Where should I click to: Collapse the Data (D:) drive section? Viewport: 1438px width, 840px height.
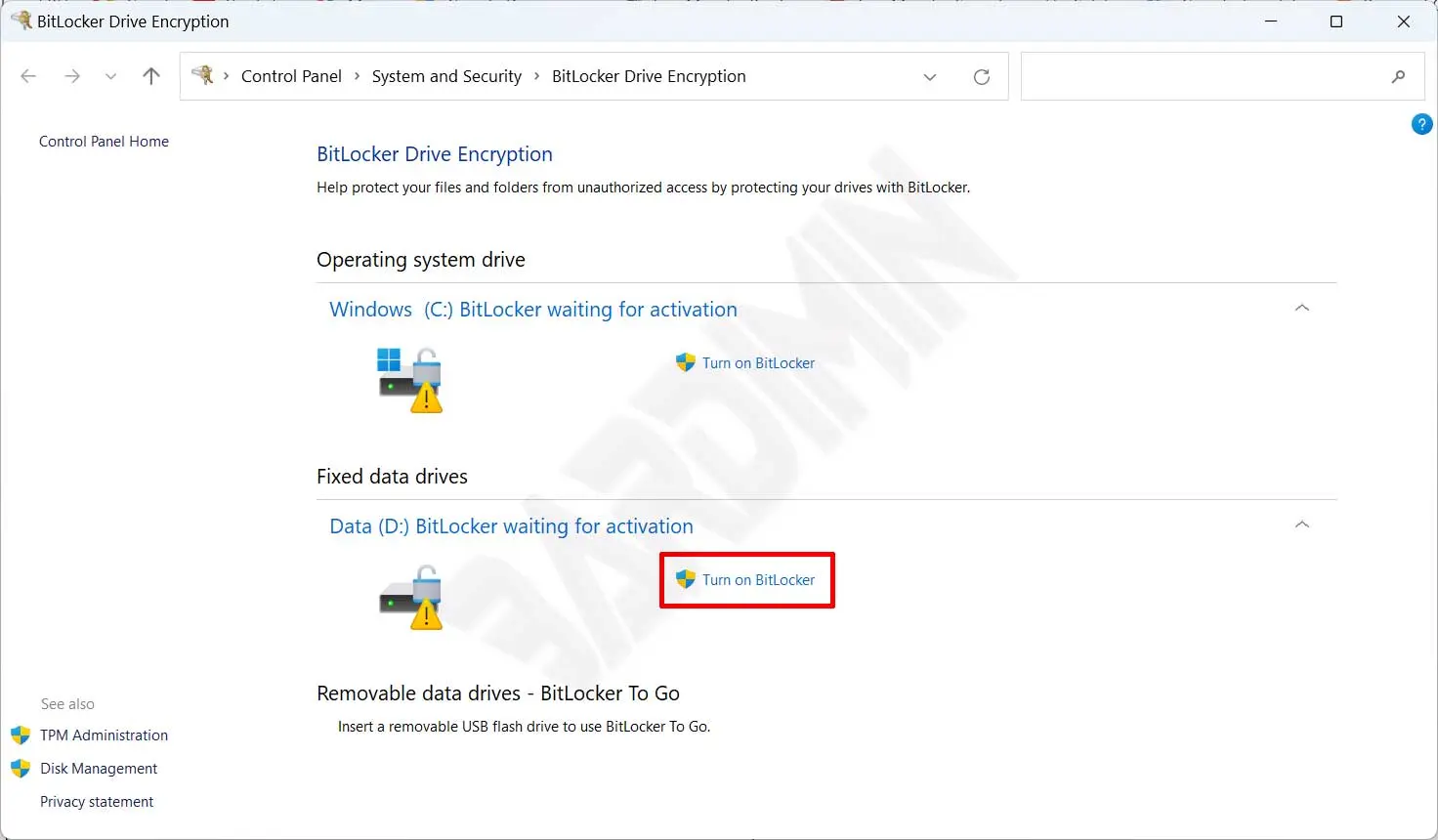[x=1301, y=525]
